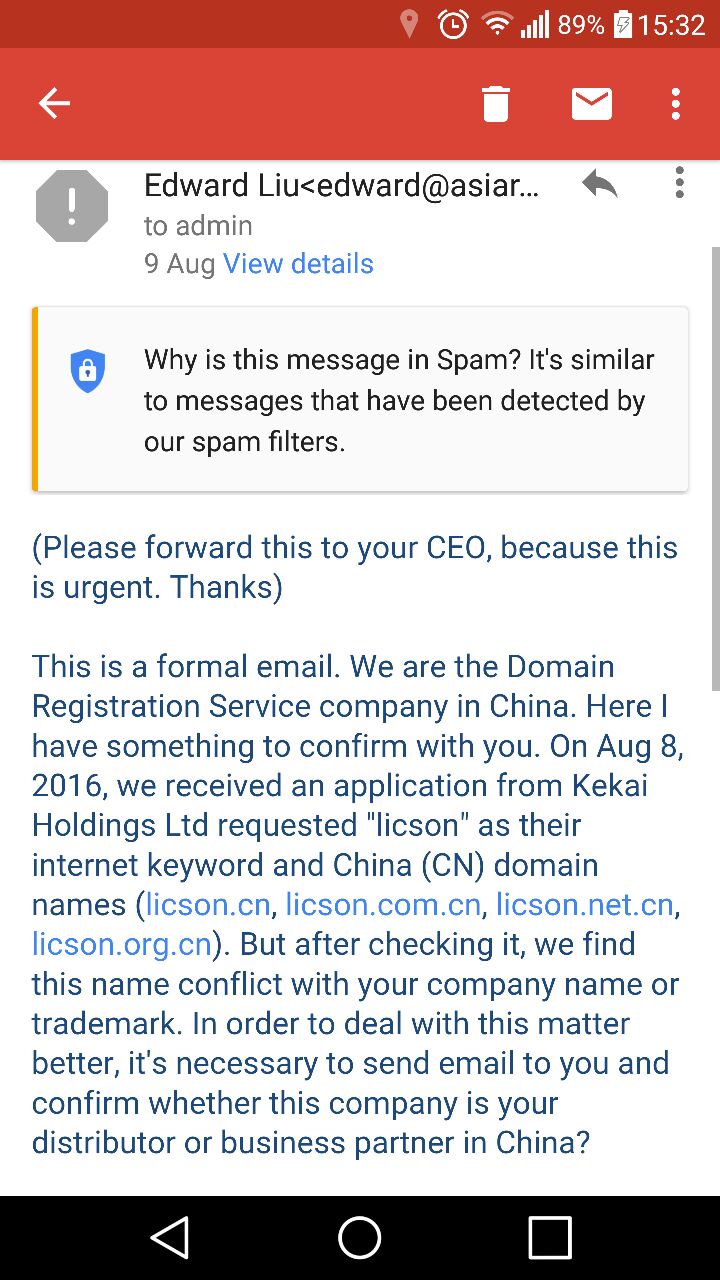Image resolution: width=720 pixels, height=1280 pixels.
Task: Tap the spam warning sender avatar
Action: [x=72, y=206]
